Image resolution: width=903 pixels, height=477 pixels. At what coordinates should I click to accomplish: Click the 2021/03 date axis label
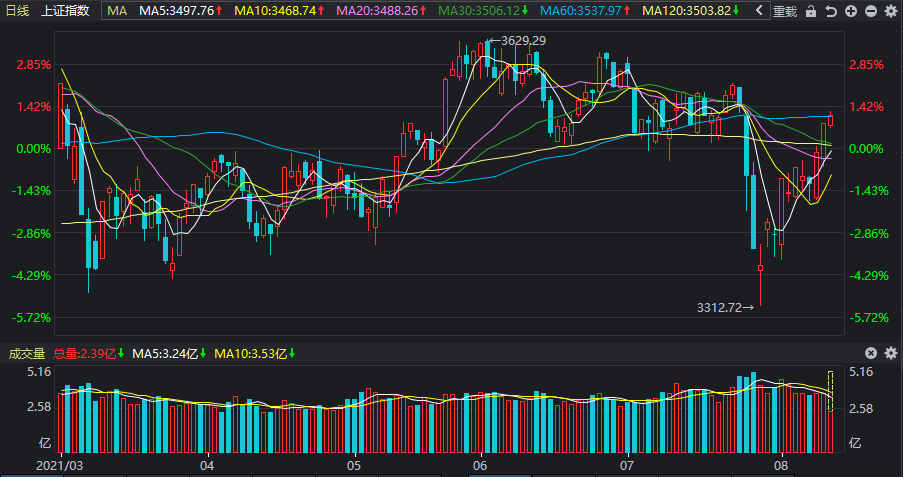coord(59,465)
